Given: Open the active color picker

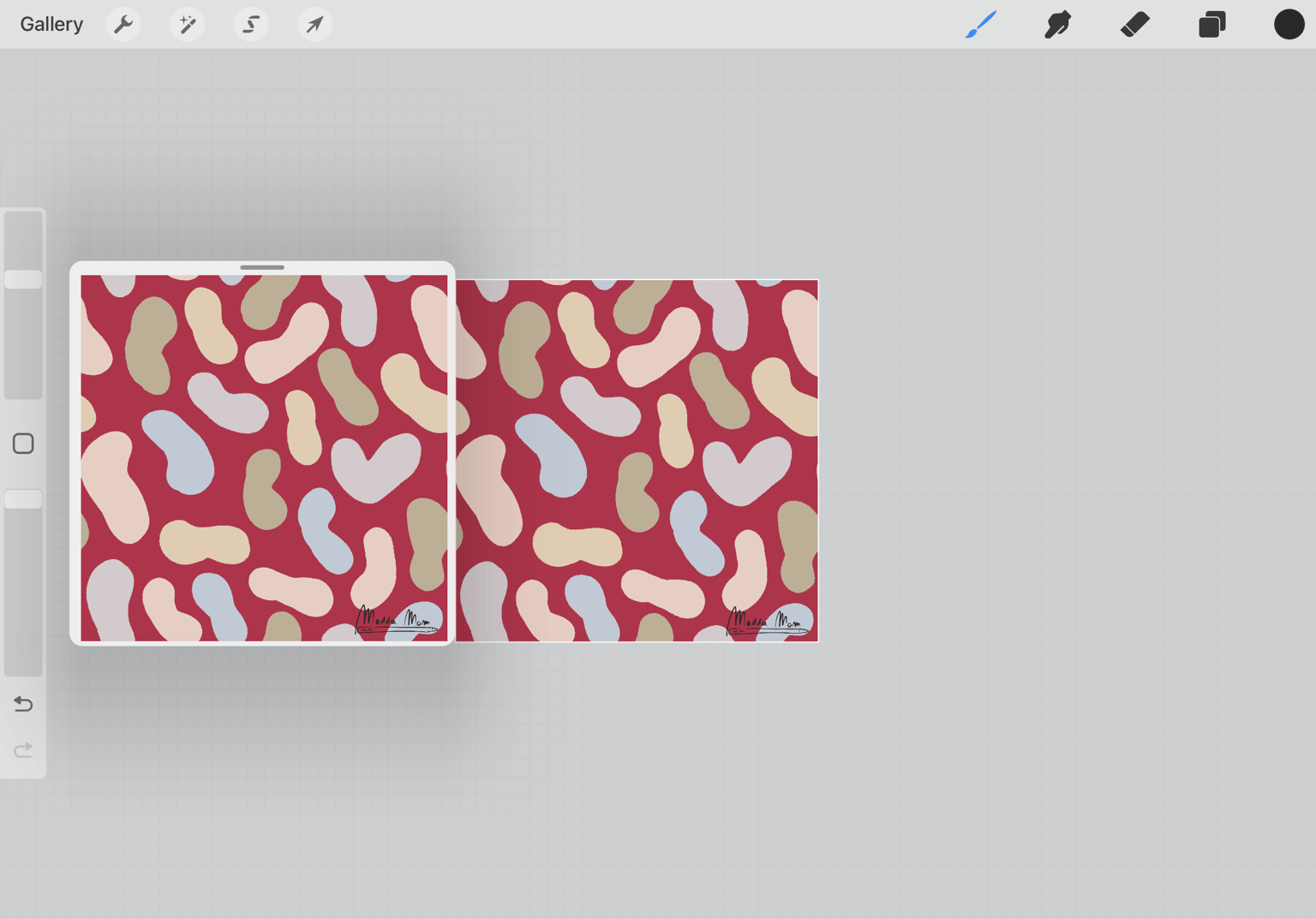Looking at the screenshot, I should click(1289, 24).
